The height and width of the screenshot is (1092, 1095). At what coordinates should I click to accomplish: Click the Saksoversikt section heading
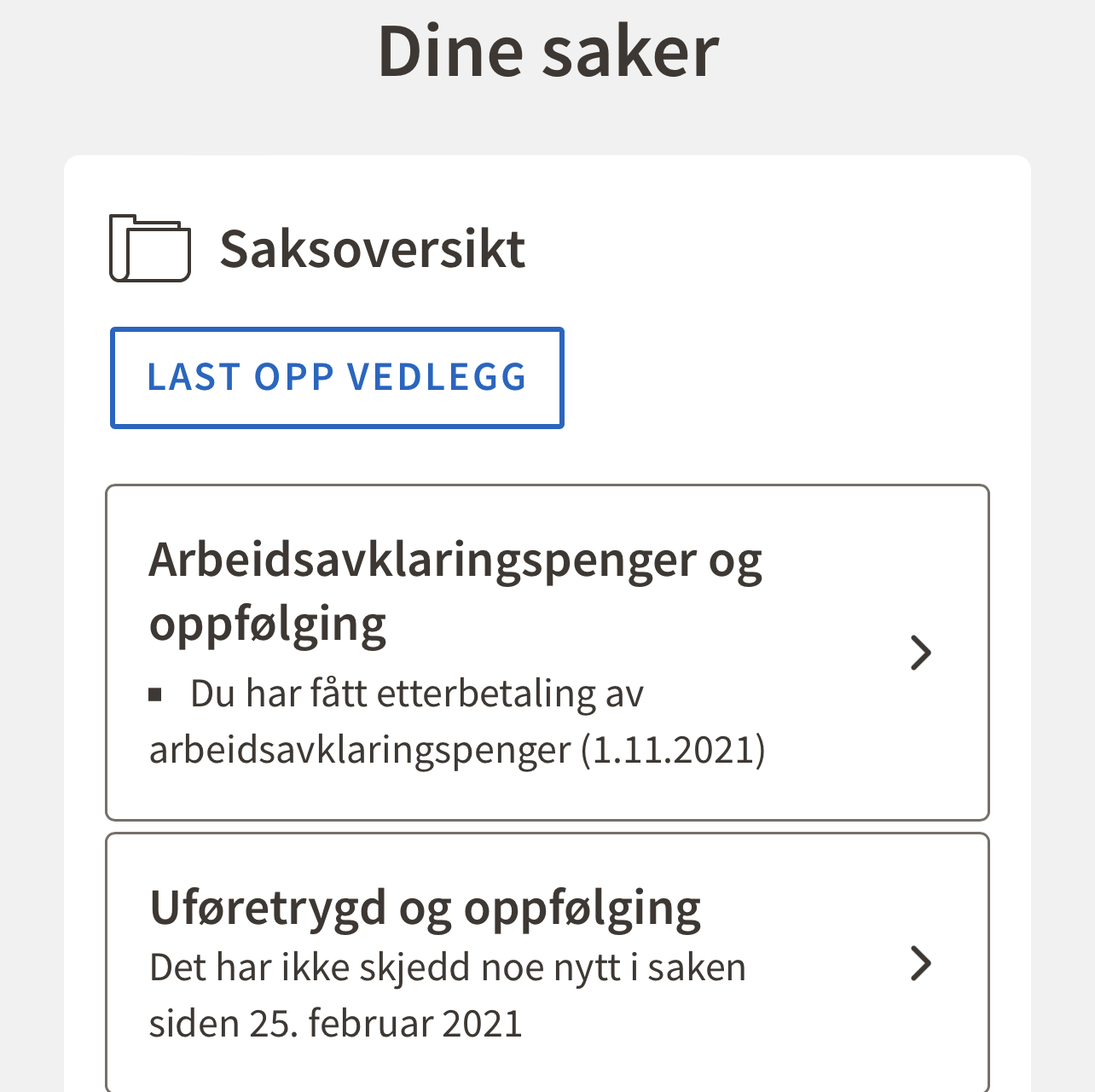tap(373, 249)
